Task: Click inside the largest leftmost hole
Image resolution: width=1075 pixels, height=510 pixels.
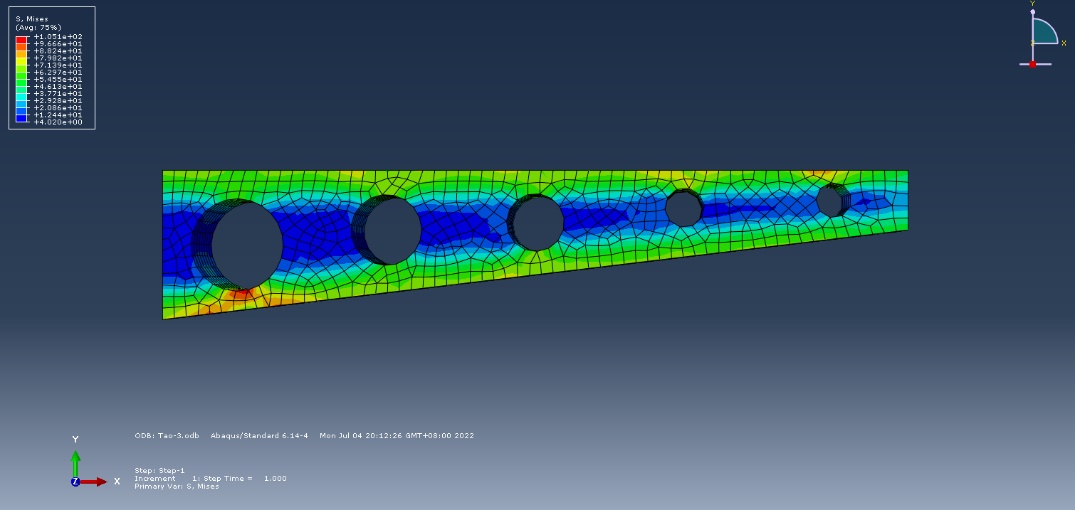Action: [x=247, y=247]
